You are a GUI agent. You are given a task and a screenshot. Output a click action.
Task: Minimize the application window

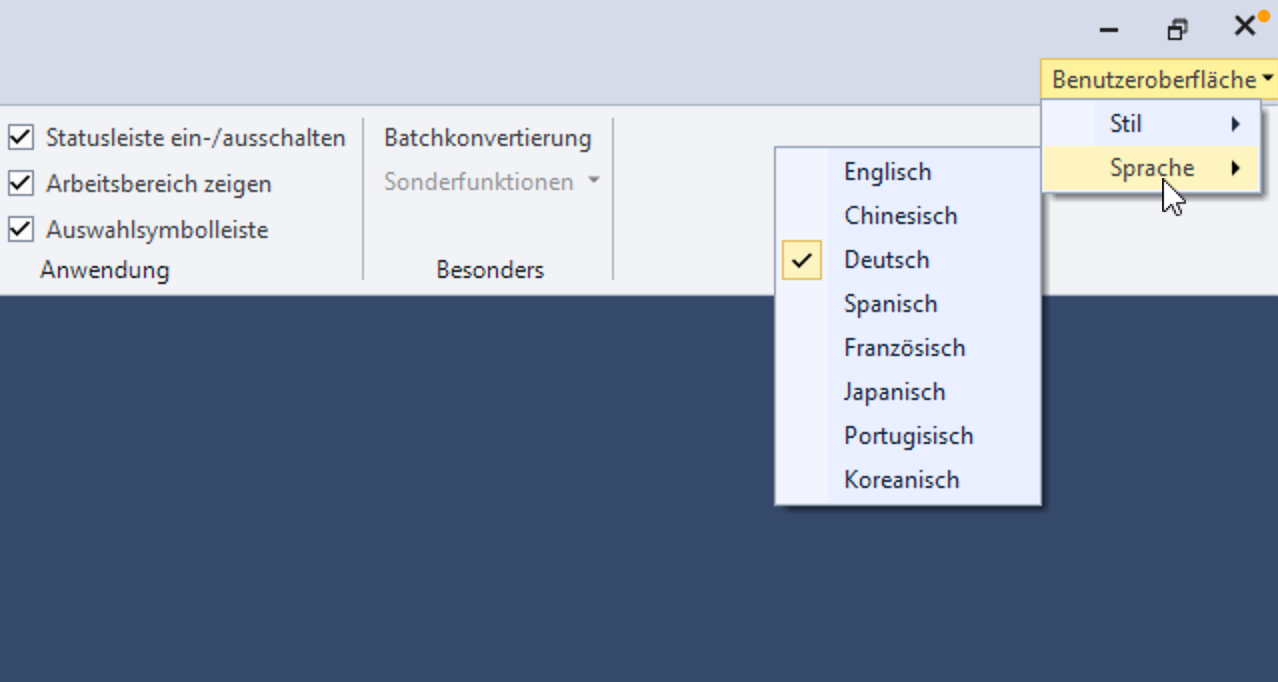click(x=1108, y=29)
